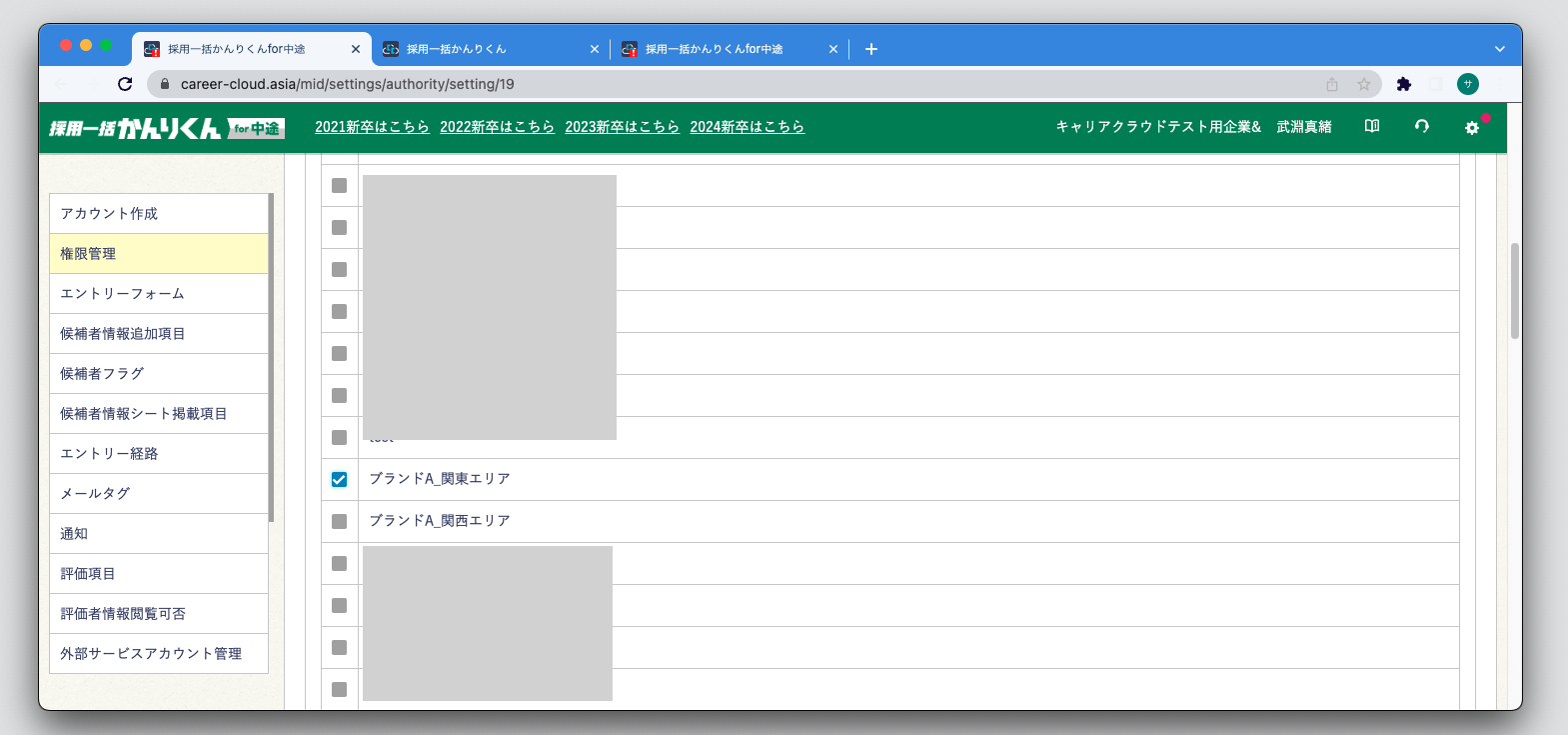The height and width of the screenshot is (735, 1568).
Task: Click the share icon in address bar
Action: point(1331,84)
